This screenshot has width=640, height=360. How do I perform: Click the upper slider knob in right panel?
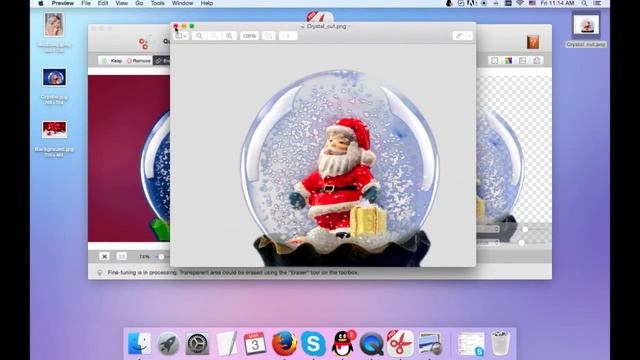[x=525, y=229]
